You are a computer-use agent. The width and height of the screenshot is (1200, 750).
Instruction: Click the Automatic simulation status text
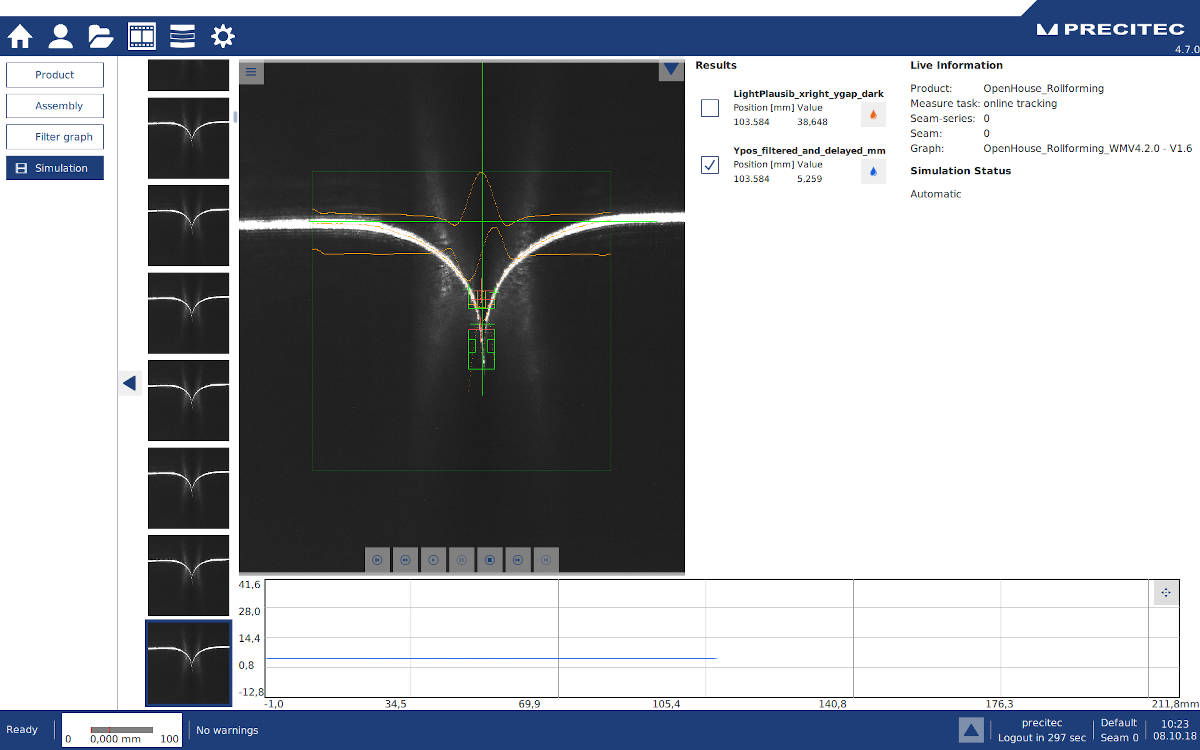(x=935, y=194)
